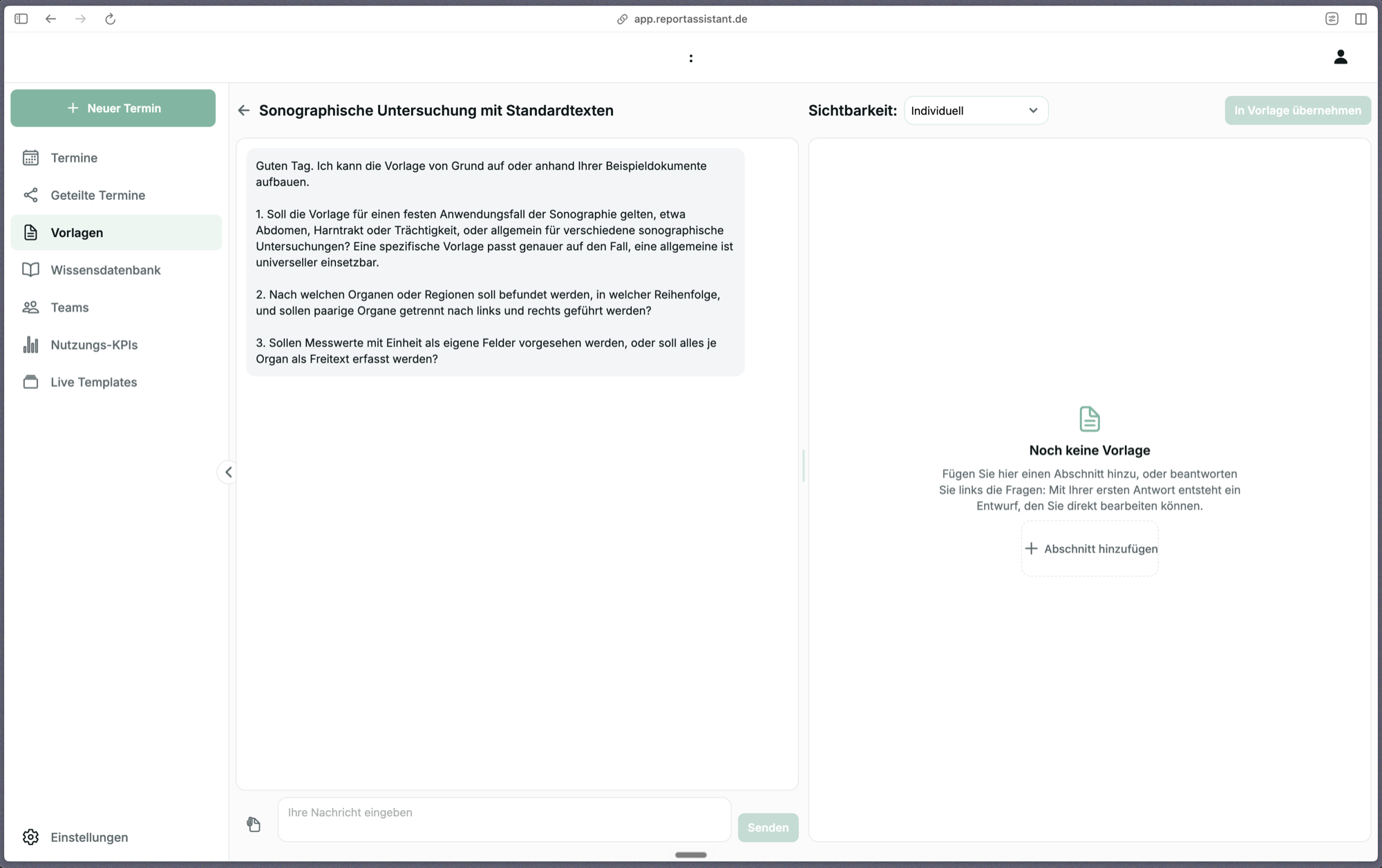Open the user profile icon
The image size is (1382, 868).
click(1341, 57)
